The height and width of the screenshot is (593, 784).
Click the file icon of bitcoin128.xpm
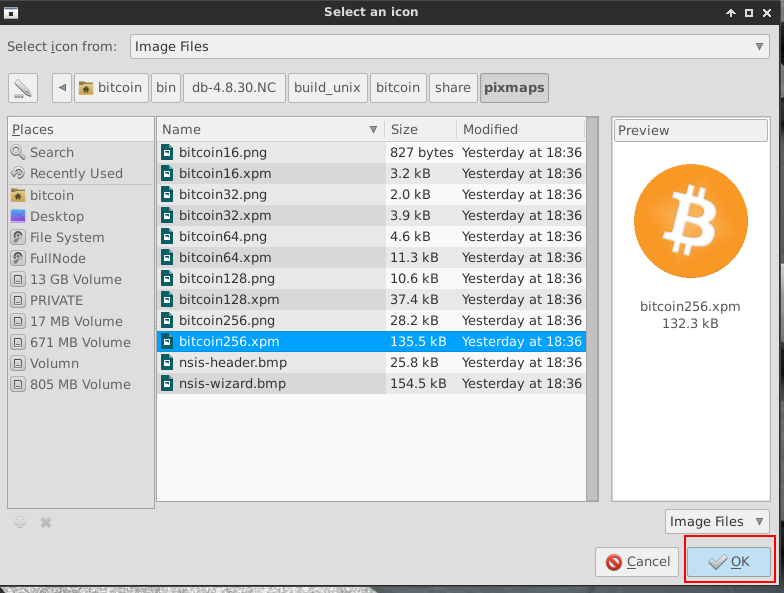(x=167, y=300)
